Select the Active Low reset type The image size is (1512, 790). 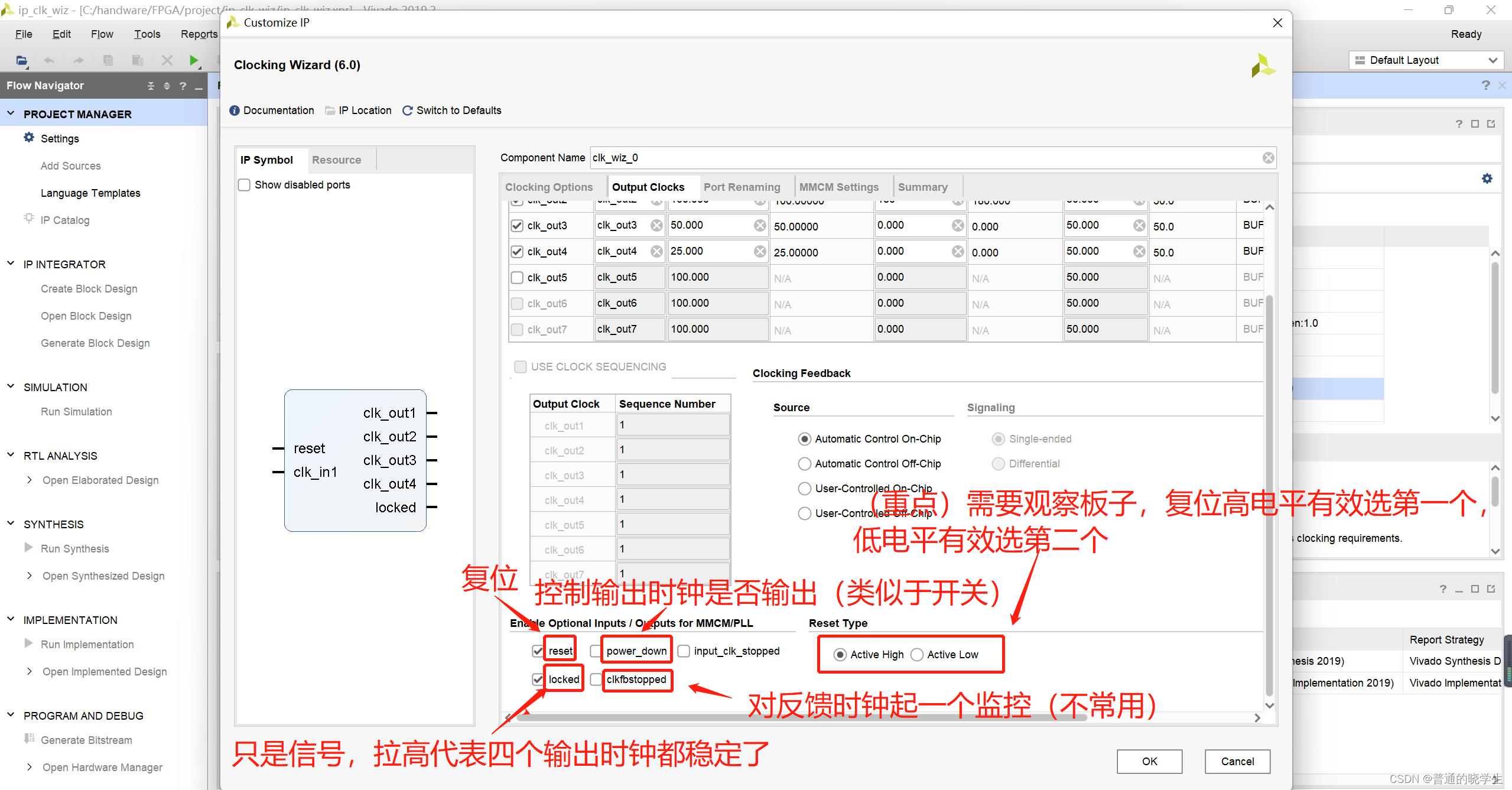point(916,654)
